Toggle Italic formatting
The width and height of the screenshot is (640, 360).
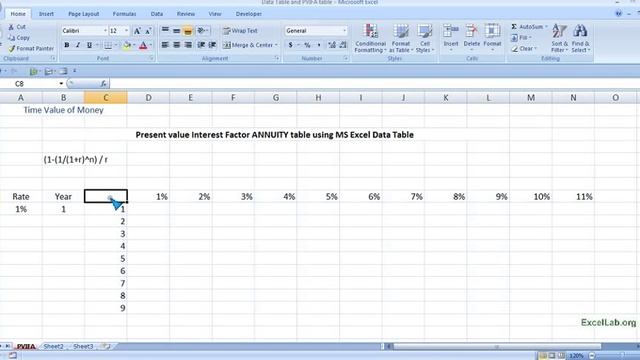[78, 45]
